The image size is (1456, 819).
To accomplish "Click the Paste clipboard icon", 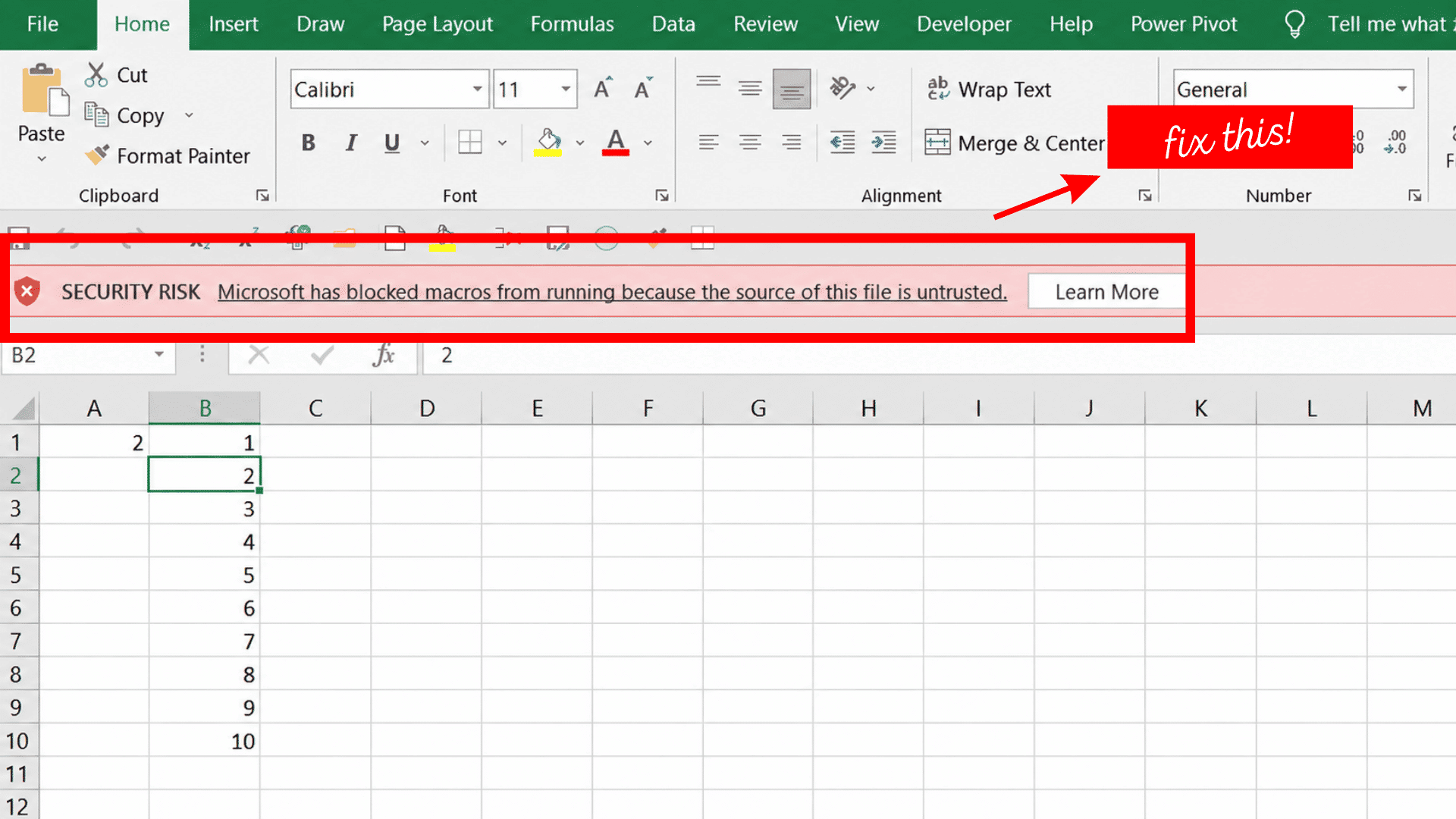I will [x=44, y=89].
